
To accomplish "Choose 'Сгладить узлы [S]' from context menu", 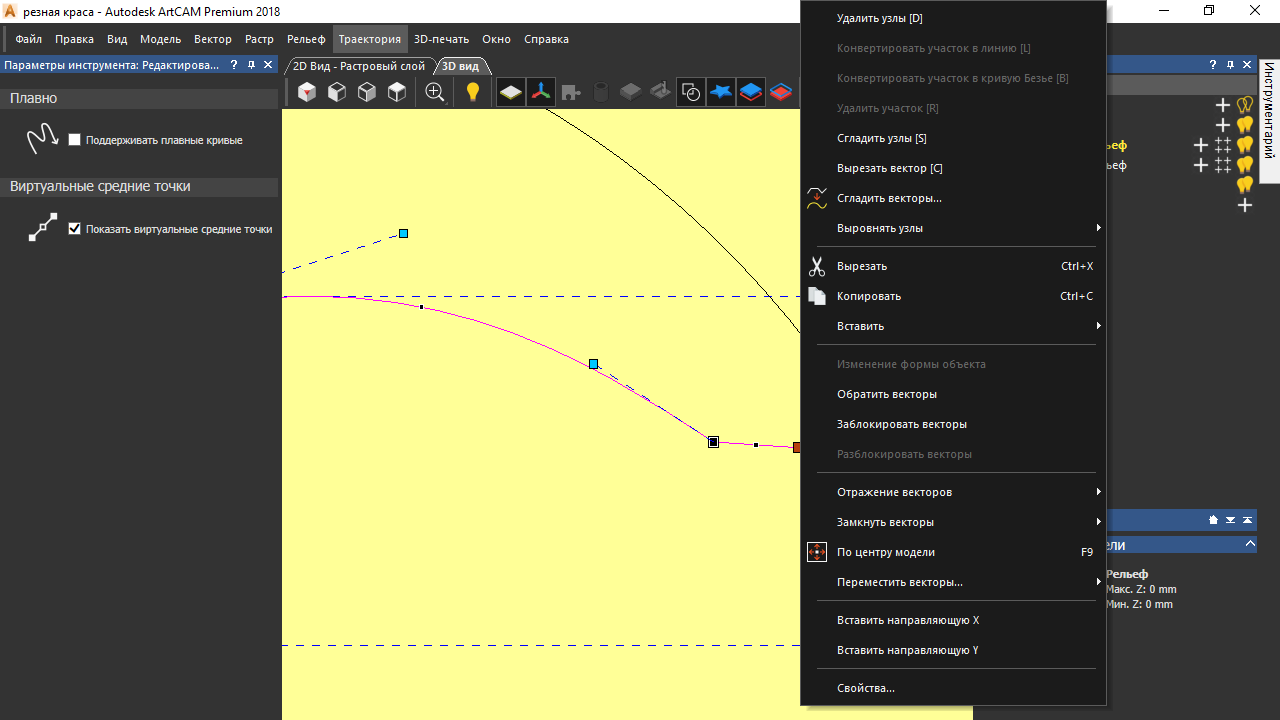I will (x=881, y=138).
